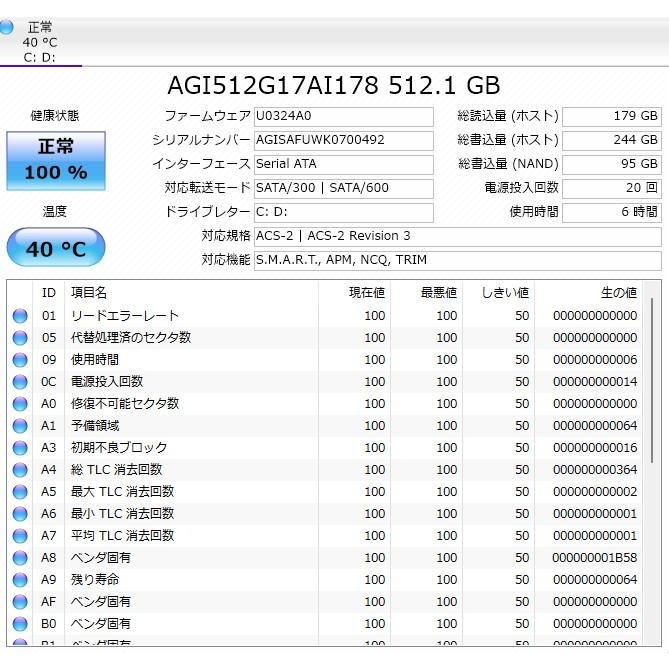669x669 pixels.
Task: Click raw value 000000000006 in row 09
Action: [x=595, y=360]
